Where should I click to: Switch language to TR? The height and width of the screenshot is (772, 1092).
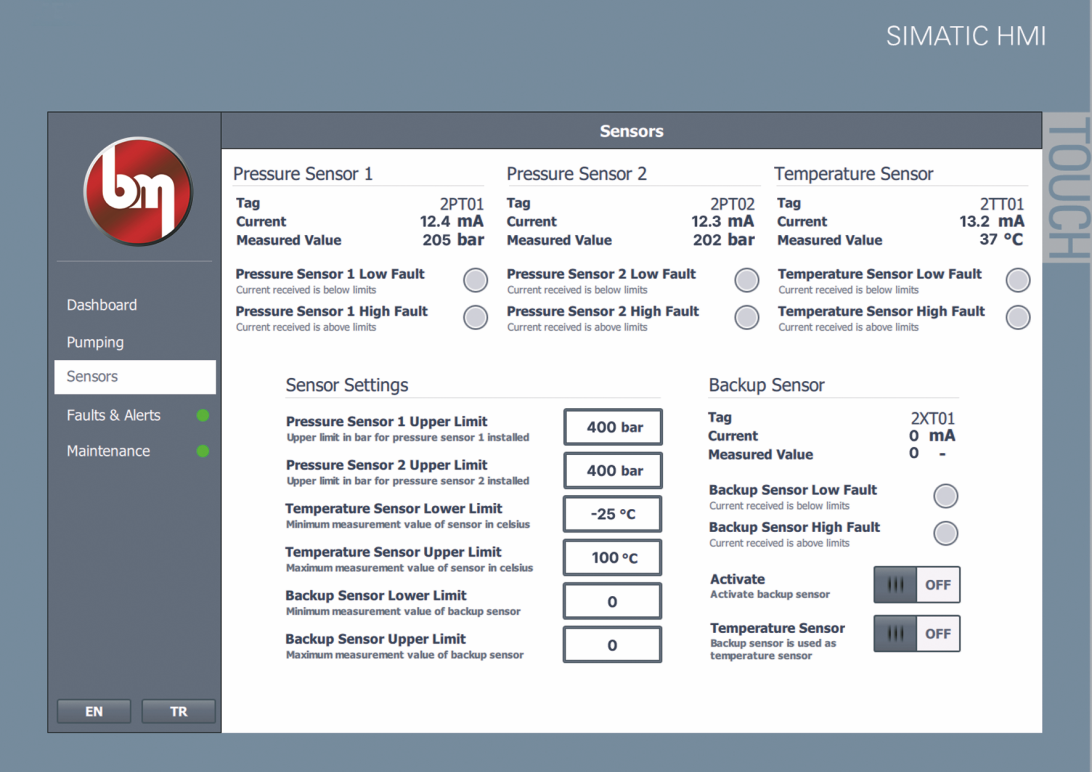178,711
